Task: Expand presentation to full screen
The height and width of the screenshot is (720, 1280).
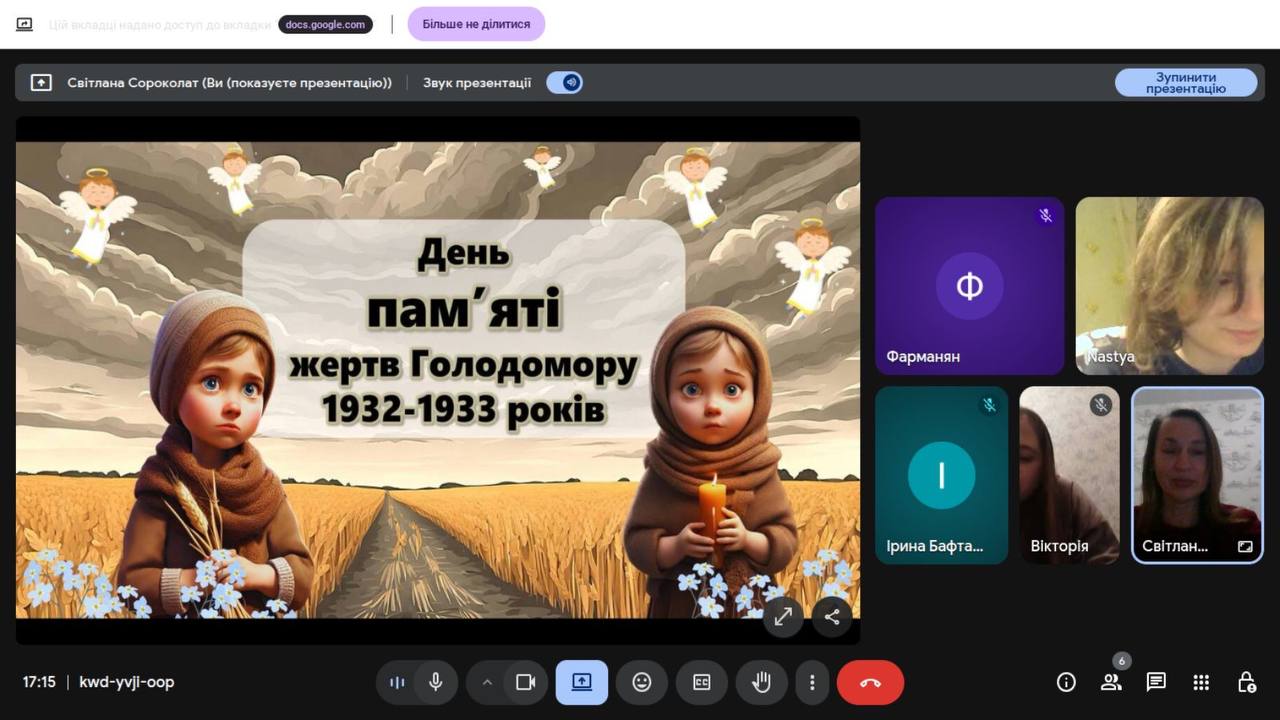Action: tap(783, 617)
